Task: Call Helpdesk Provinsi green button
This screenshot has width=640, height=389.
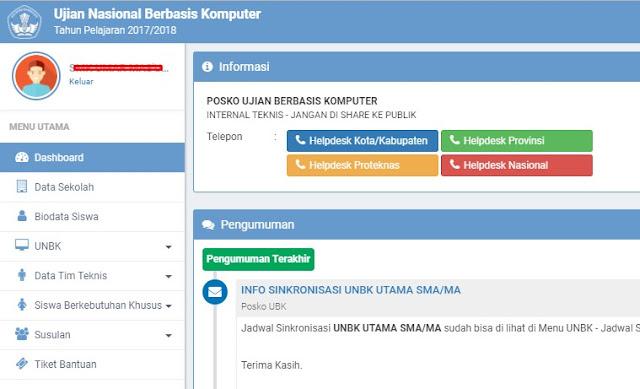Action: pyautogui.click(x=517, y=141)
